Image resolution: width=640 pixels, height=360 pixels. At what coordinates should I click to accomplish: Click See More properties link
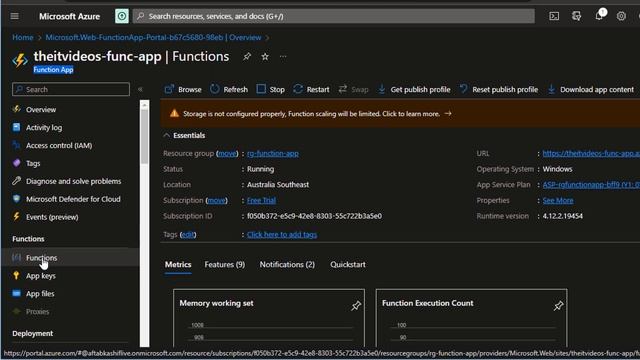558,200
